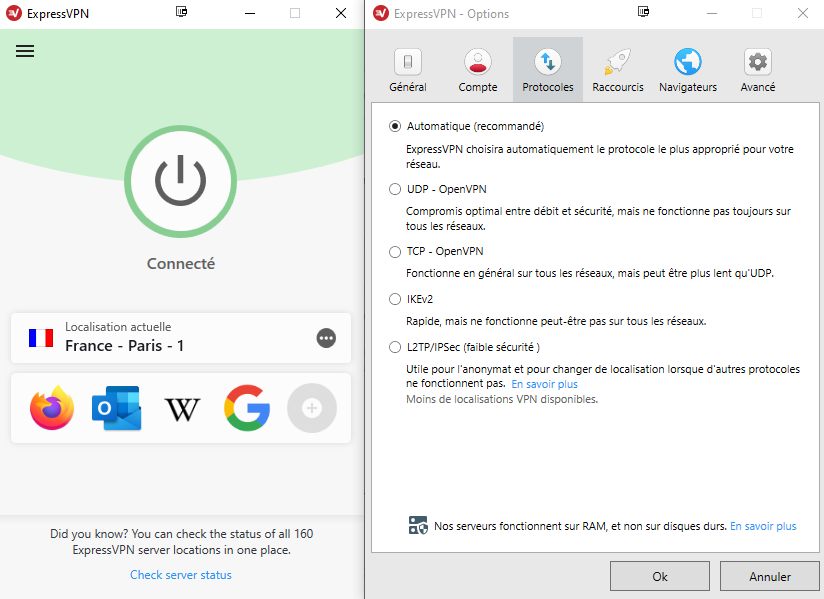Click the server shield icon near RAM note
This screenshot has width=824, height=599.
click(418, 525)
